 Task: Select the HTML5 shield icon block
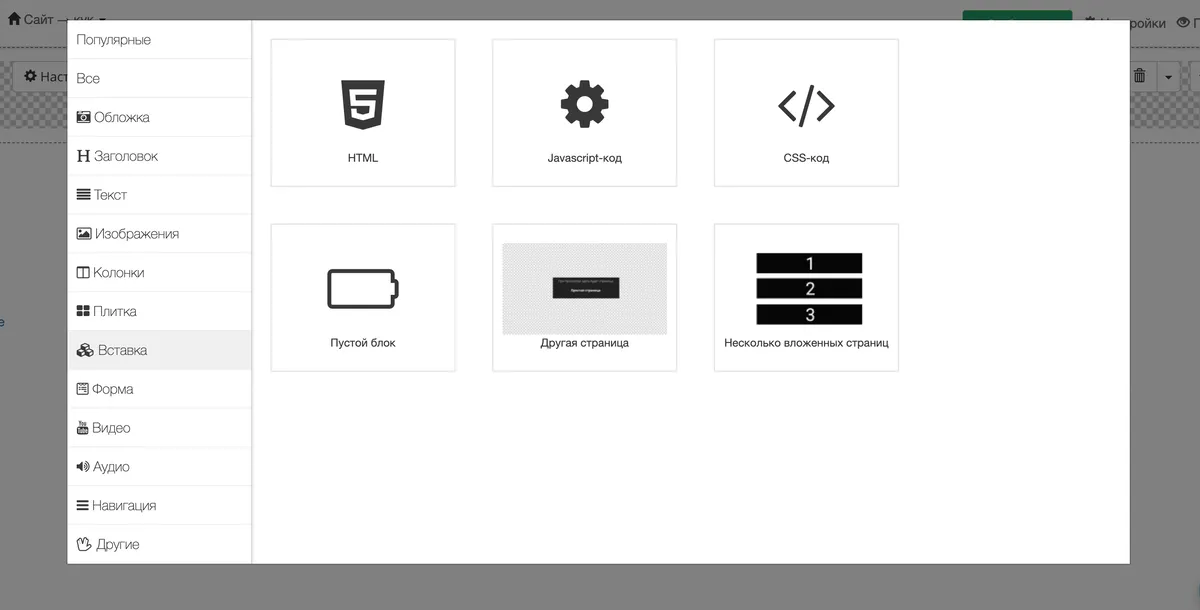363,104
